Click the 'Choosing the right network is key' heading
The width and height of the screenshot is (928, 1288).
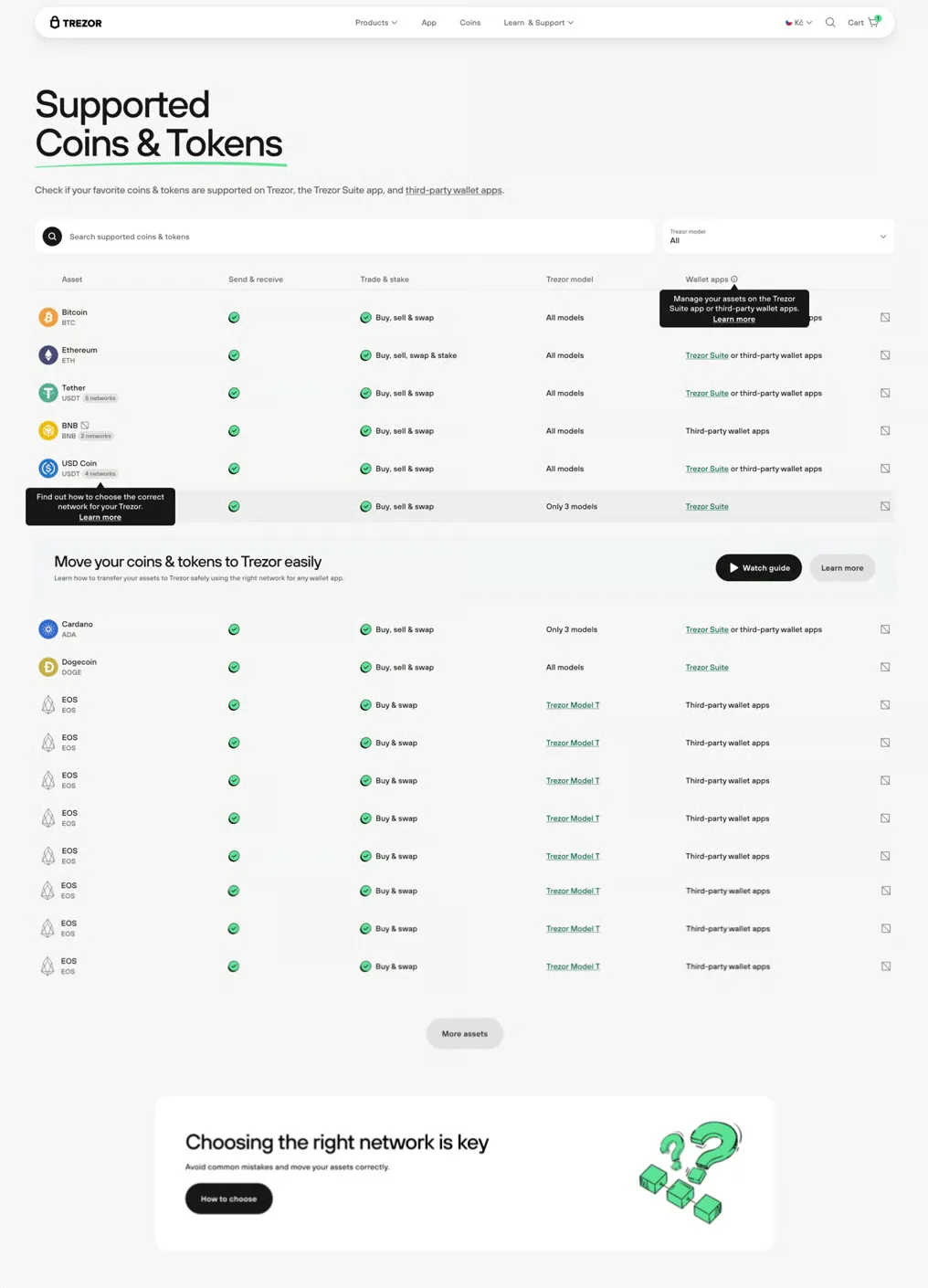[337, 1142]
